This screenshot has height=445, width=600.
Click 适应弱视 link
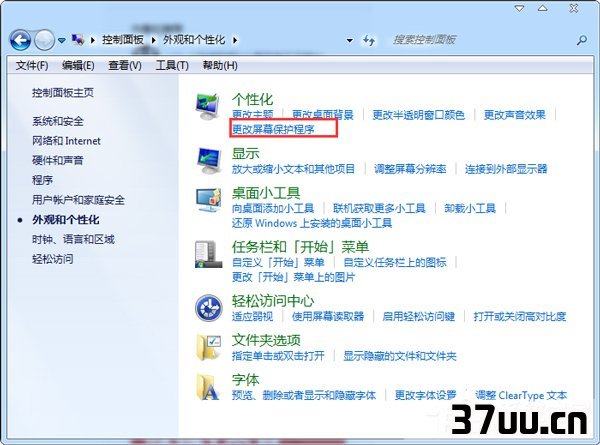253,316
